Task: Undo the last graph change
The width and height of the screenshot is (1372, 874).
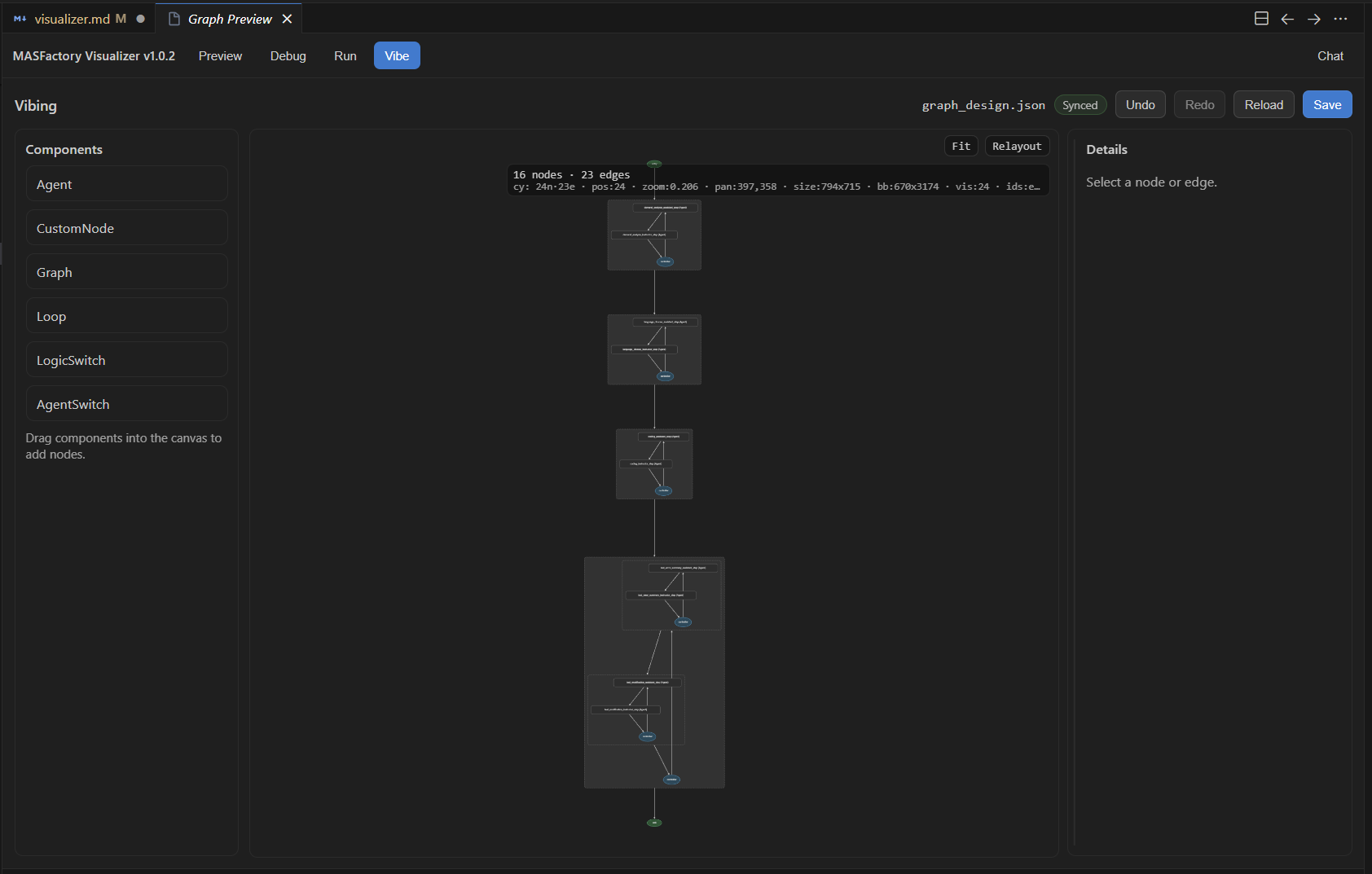Action: coord(1140,105)
